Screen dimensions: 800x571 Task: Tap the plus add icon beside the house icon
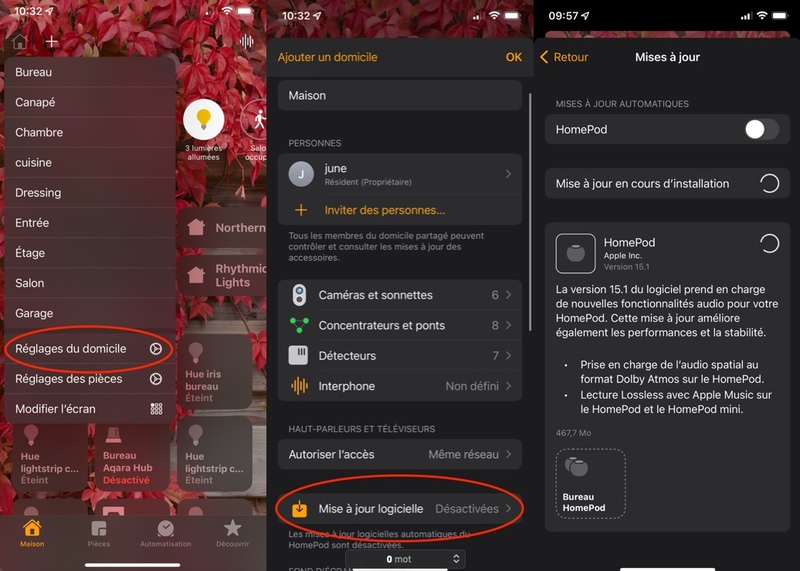click(x=52, y=41)
